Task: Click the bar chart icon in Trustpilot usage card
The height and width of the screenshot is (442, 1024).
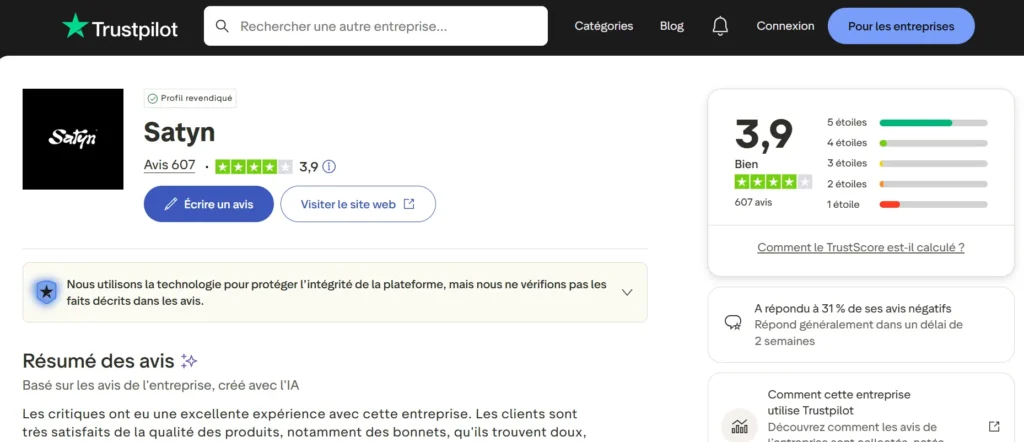Action: [x=739, y=426]
